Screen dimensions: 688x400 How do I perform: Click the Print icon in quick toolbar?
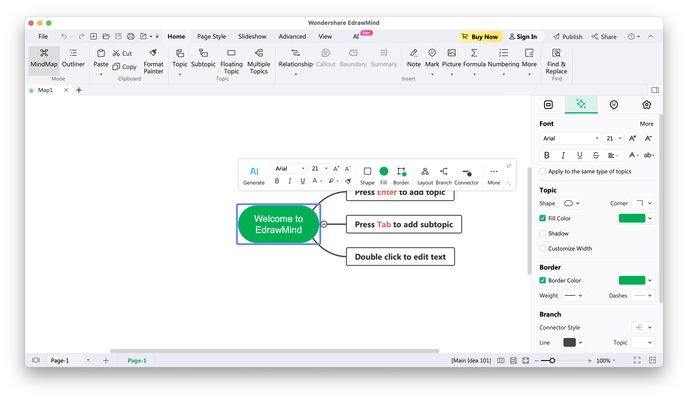click(131, 36)
